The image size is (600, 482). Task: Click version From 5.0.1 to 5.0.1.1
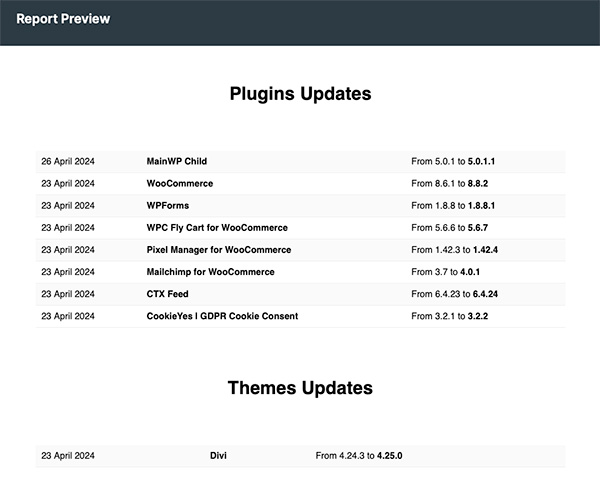click(x=453, y=161)
